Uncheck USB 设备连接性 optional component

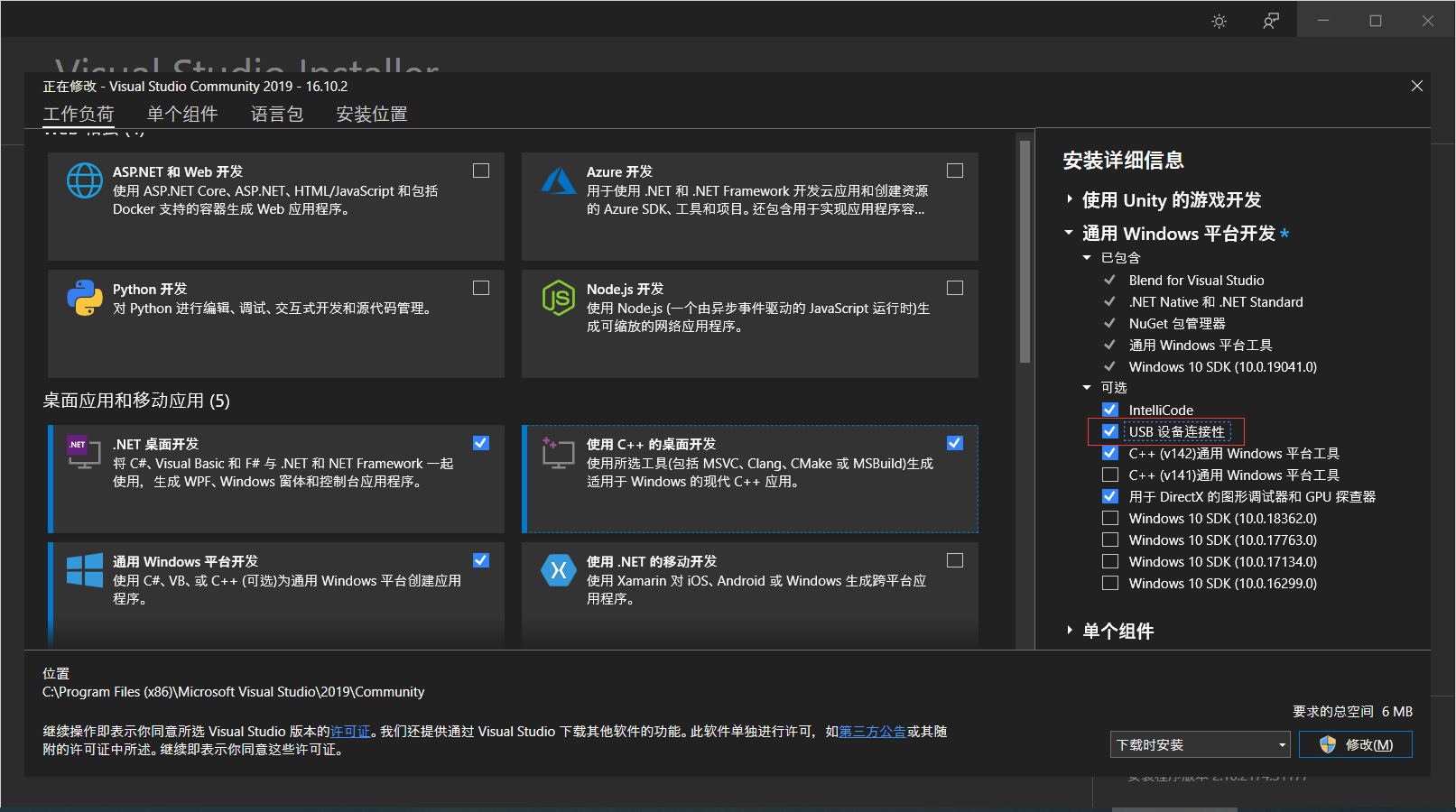pyautogui.click(x=1110, y=431)
